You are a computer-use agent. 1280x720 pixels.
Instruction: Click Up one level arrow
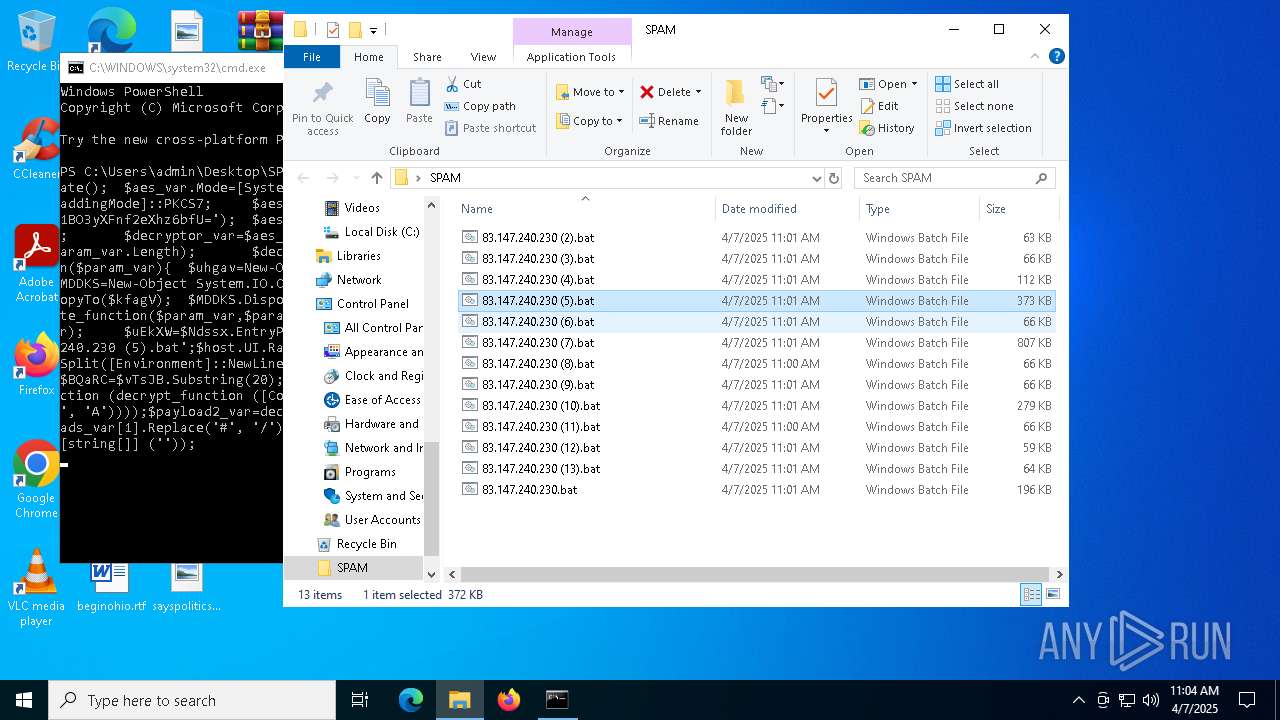click(x=376, y=178)
